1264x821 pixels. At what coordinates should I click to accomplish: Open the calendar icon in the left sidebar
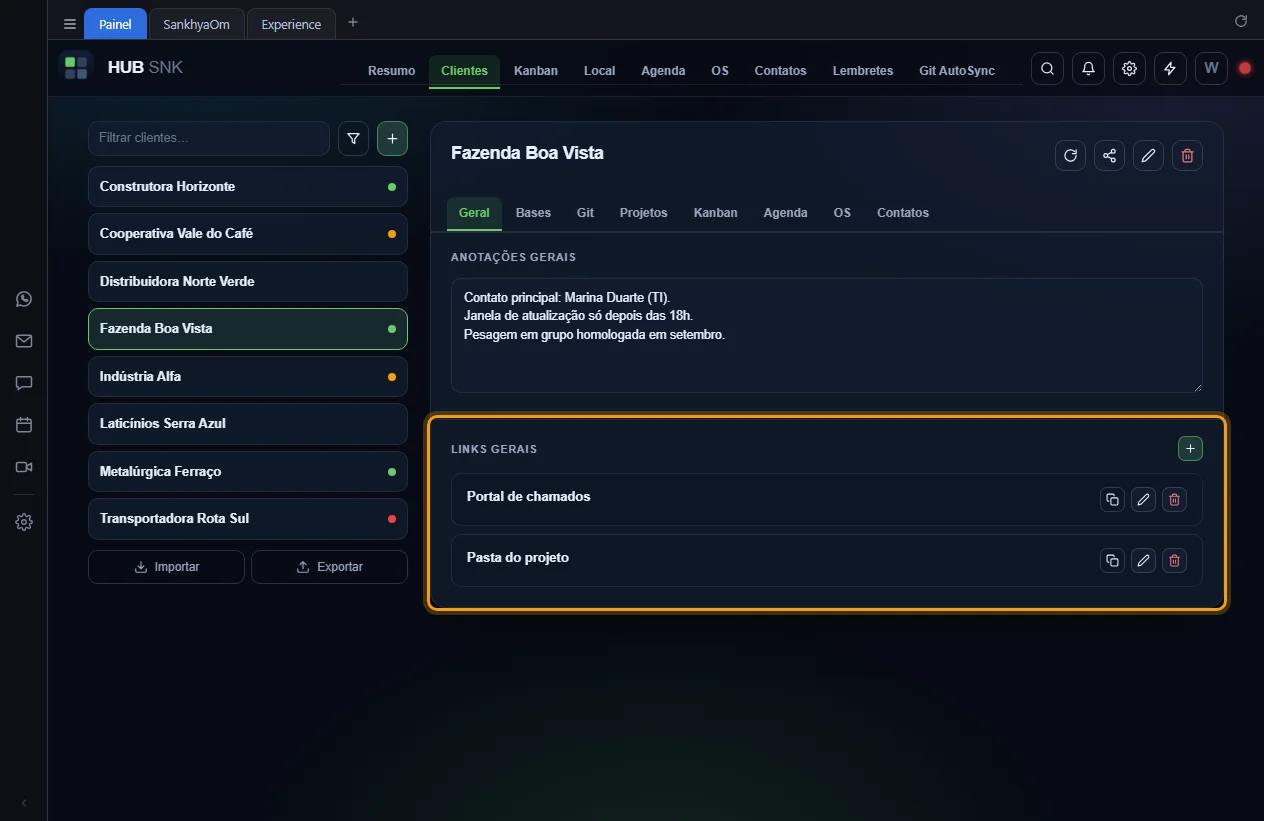point(24,425)
